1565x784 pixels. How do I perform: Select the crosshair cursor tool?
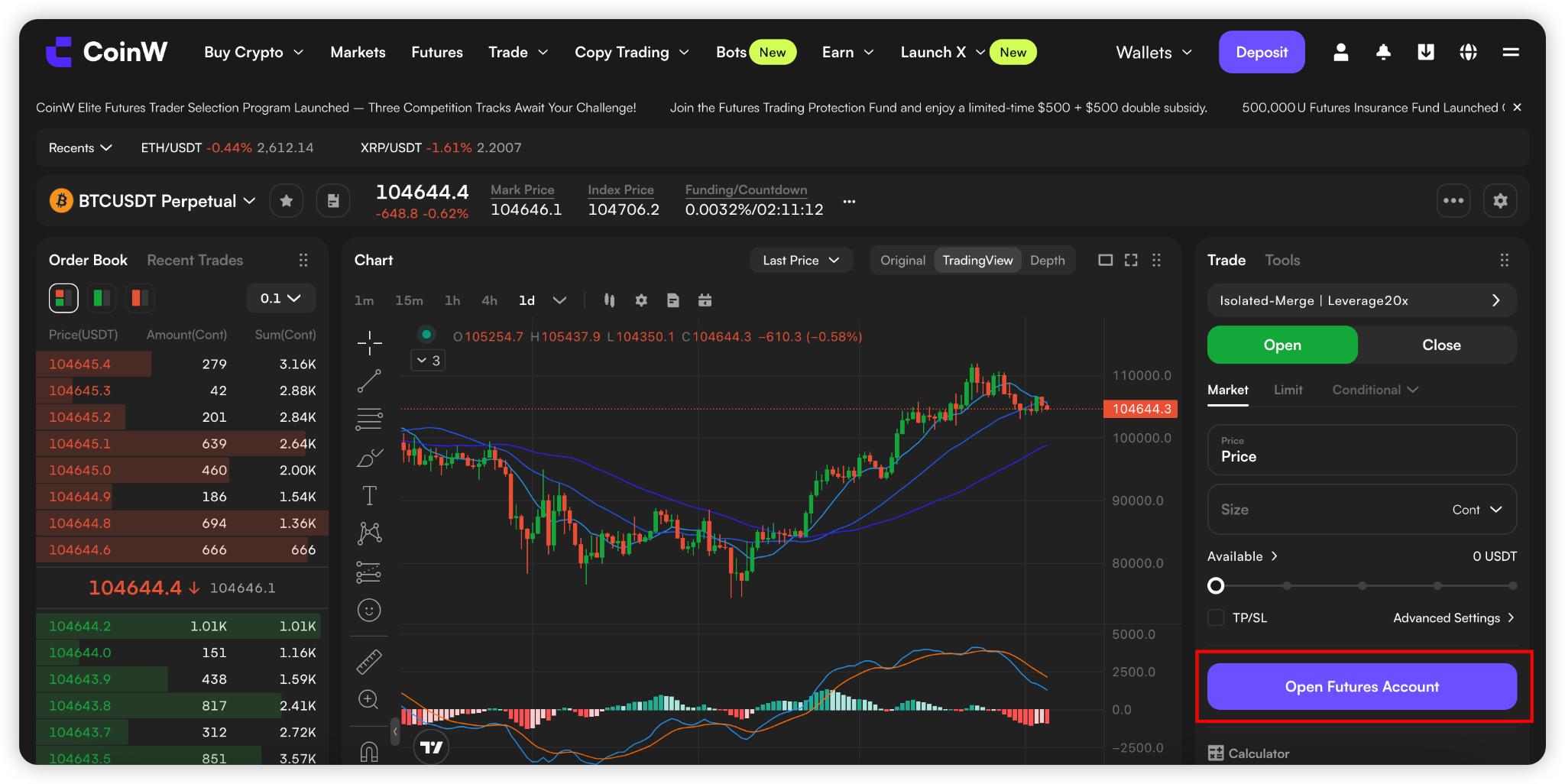tap(369, 342)
